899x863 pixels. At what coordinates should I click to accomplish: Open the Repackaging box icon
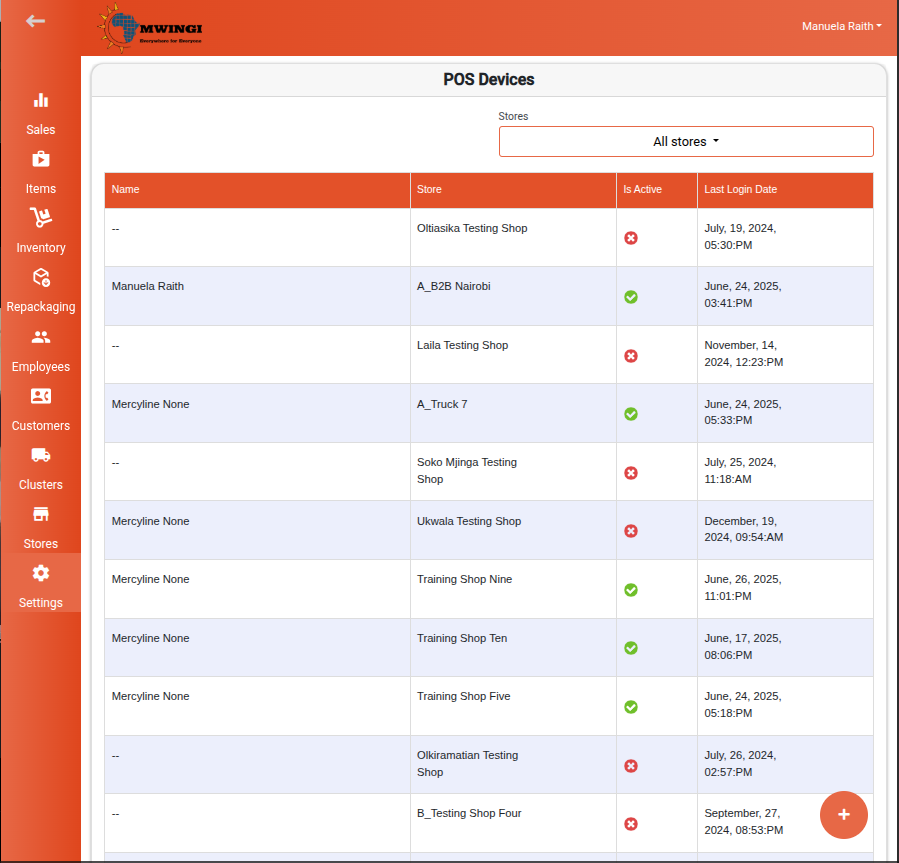point(41,278)
